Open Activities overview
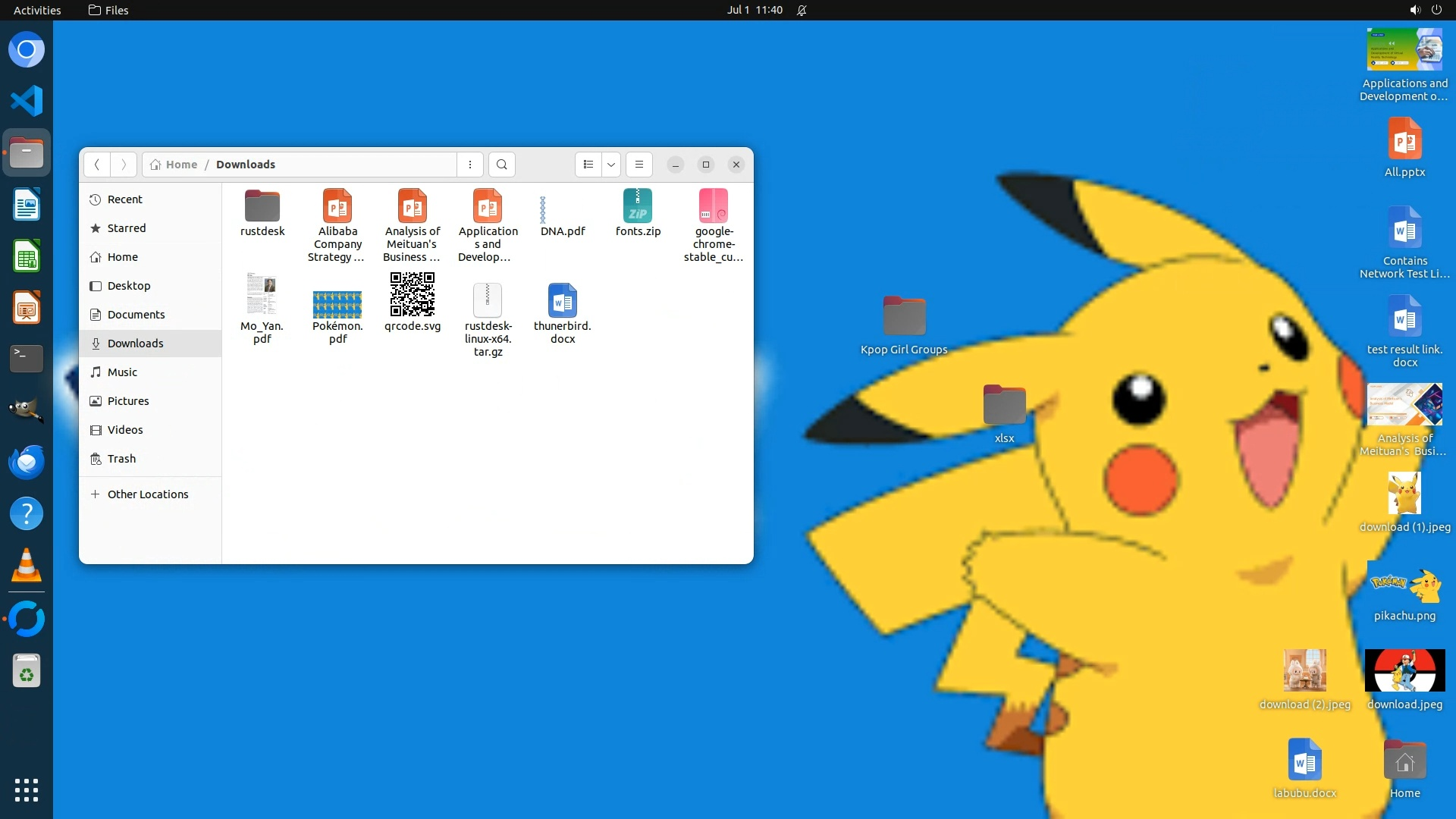The image size is (1456, 819). point(37,10)
